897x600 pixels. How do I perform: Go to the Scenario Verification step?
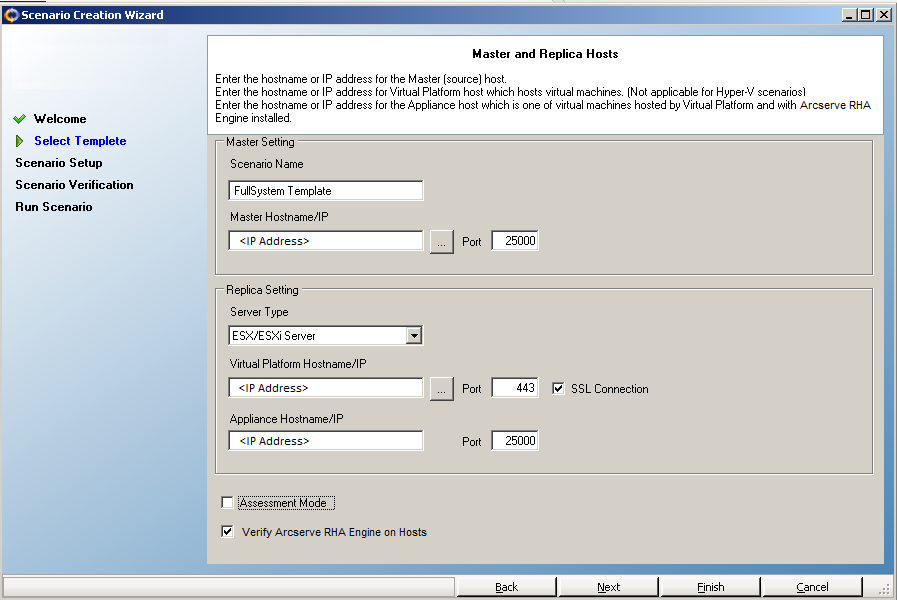(x=74, y=185)
